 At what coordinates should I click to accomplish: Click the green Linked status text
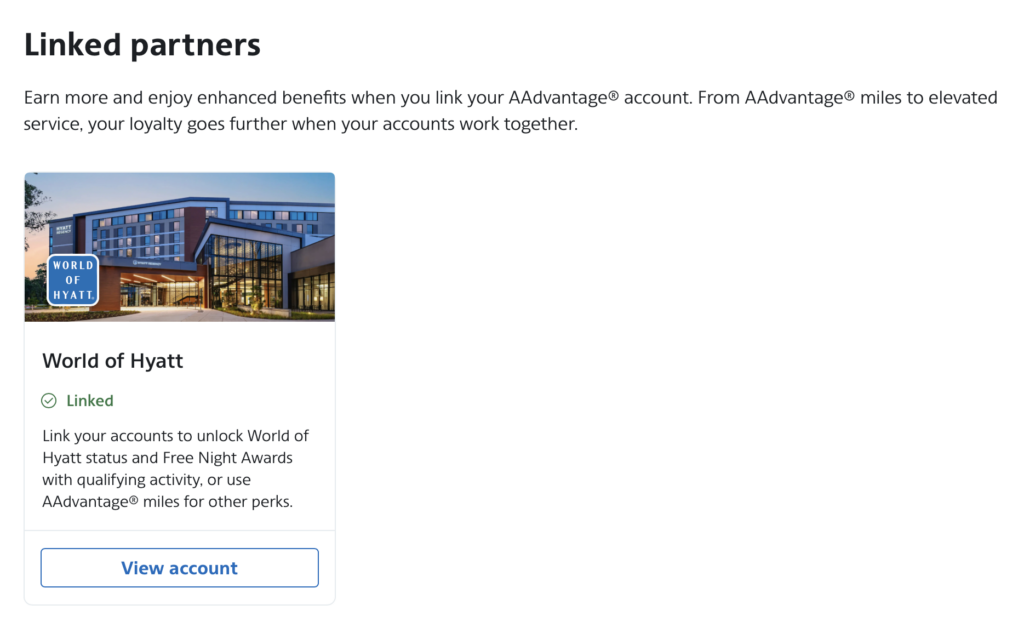click(90, 401)
